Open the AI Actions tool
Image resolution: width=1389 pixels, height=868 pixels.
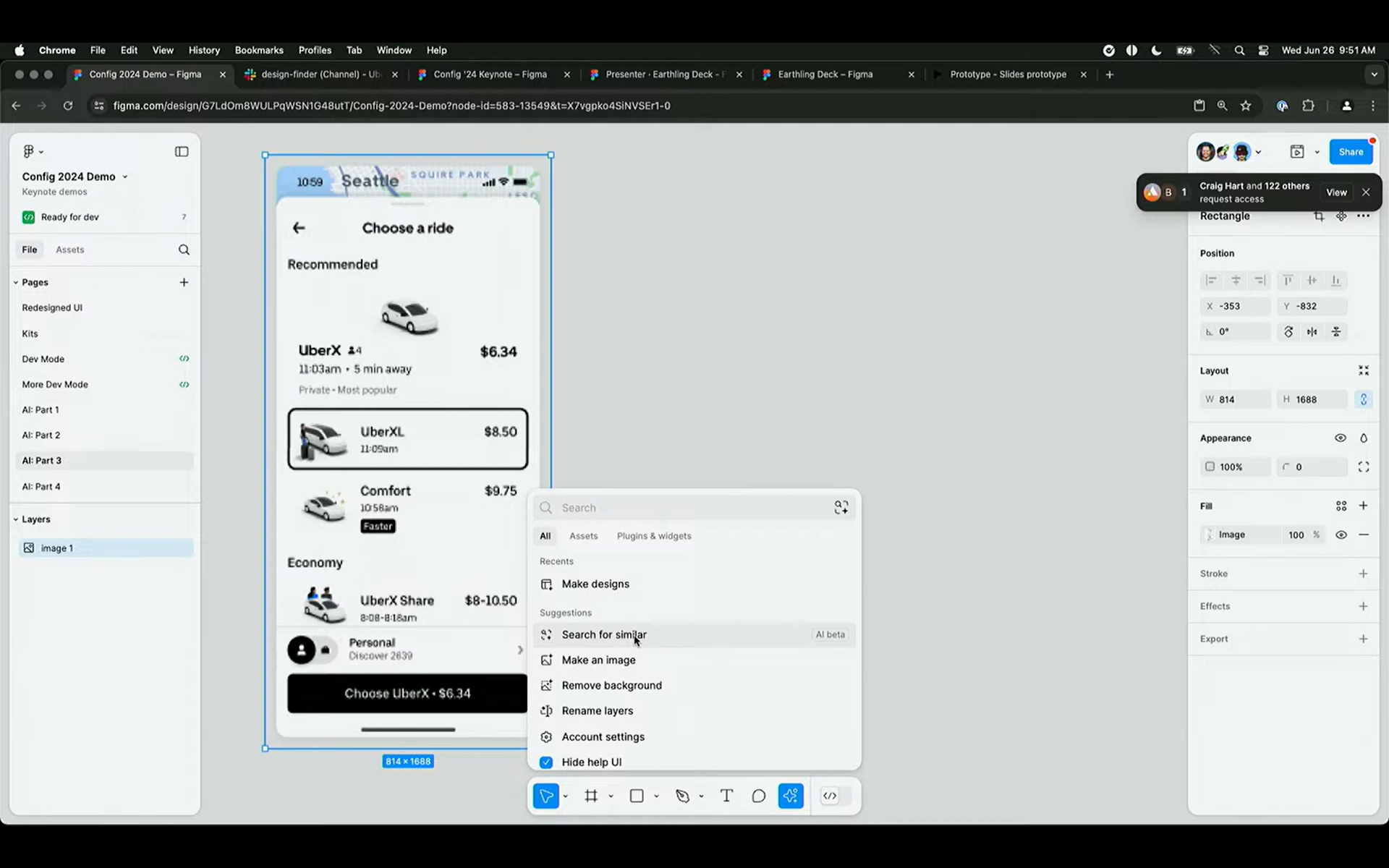(791, 796)
